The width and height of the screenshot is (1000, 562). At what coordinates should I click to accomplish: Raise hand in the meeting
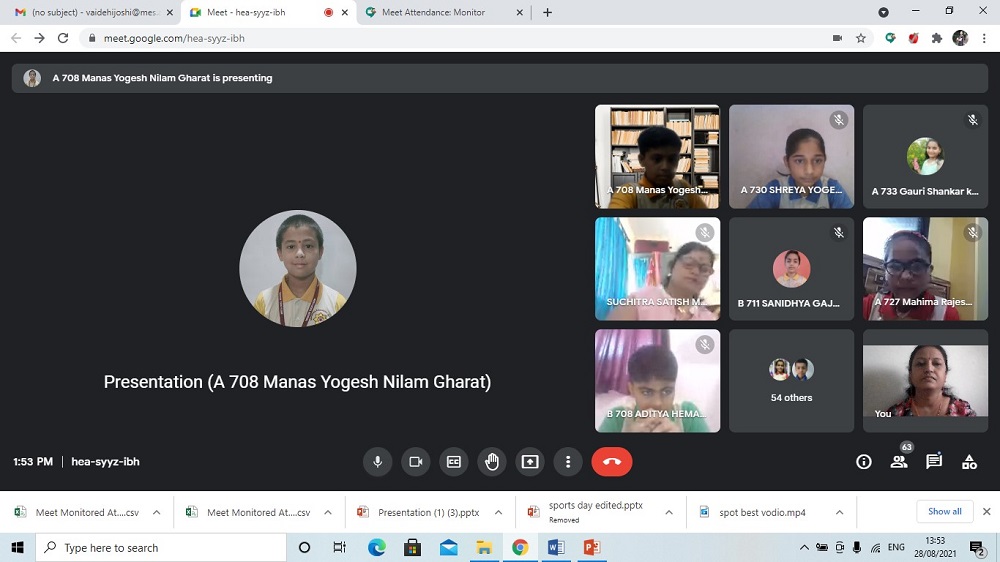click(492, 462)
